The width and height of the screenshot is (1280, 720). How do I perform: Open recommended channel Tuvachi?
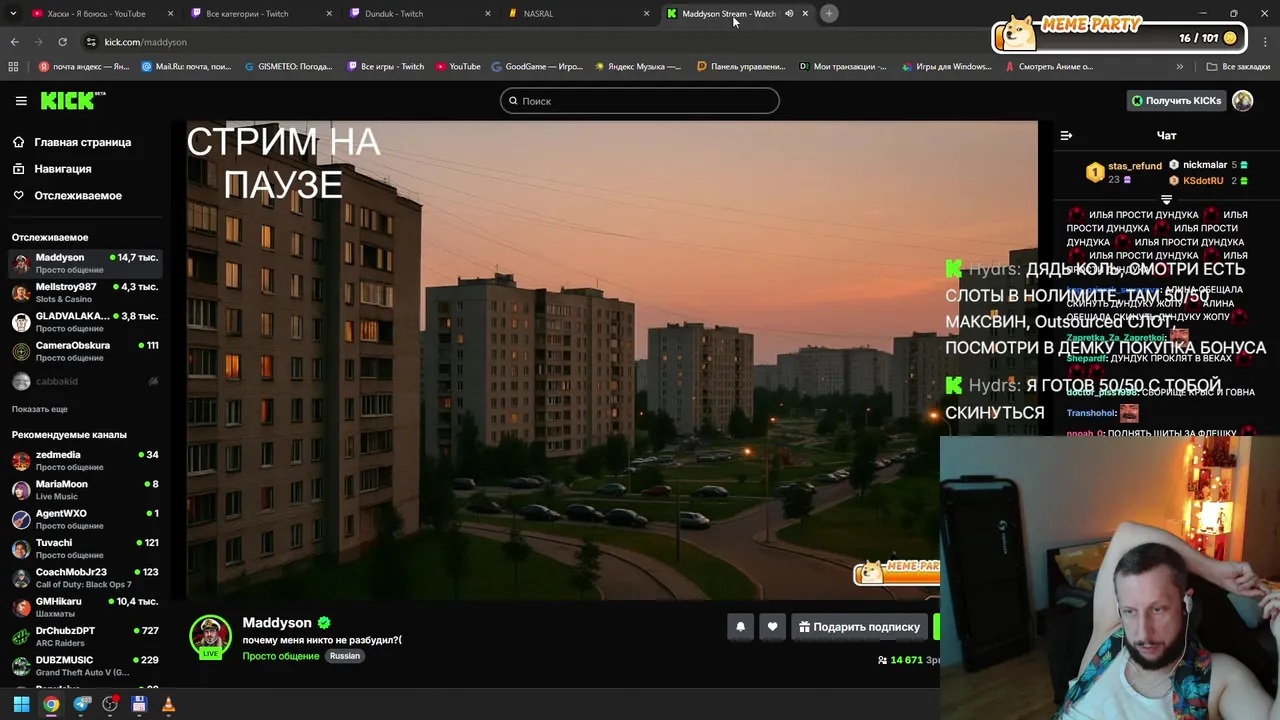tap(85, 548)
